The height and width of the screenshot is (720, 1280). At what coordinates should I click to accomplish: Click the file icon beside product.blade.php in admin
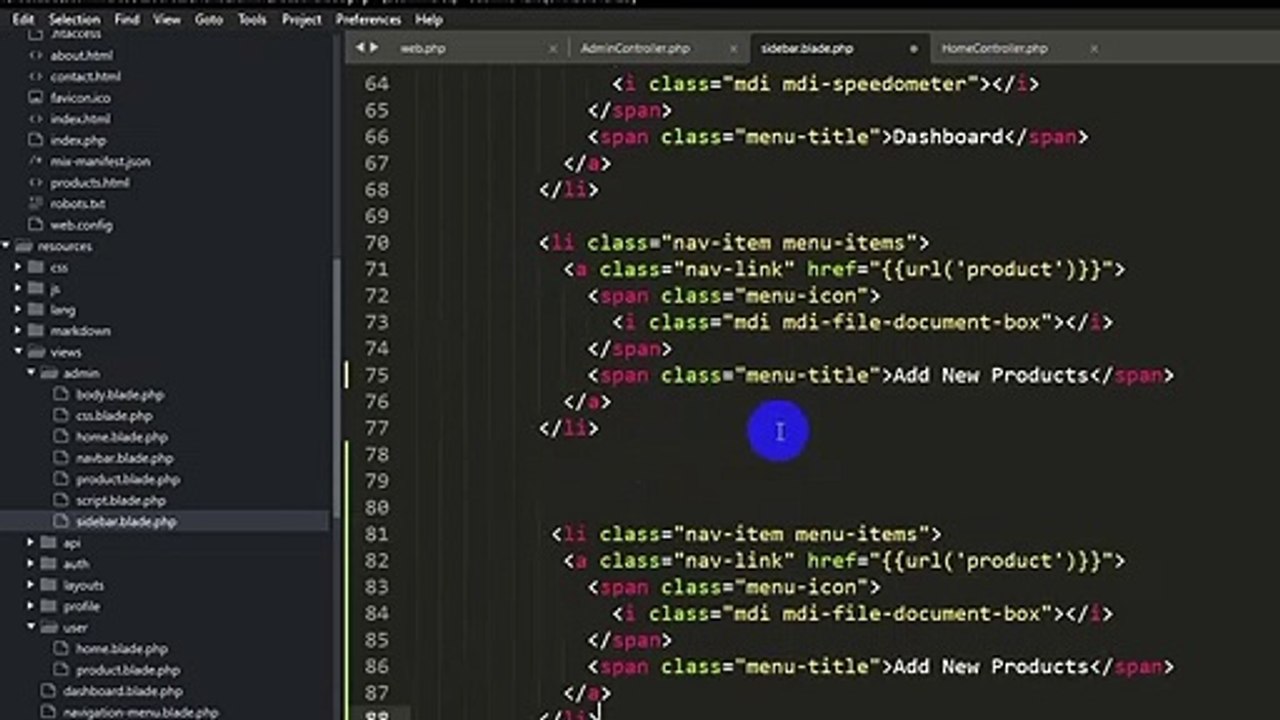coord(60,479)
